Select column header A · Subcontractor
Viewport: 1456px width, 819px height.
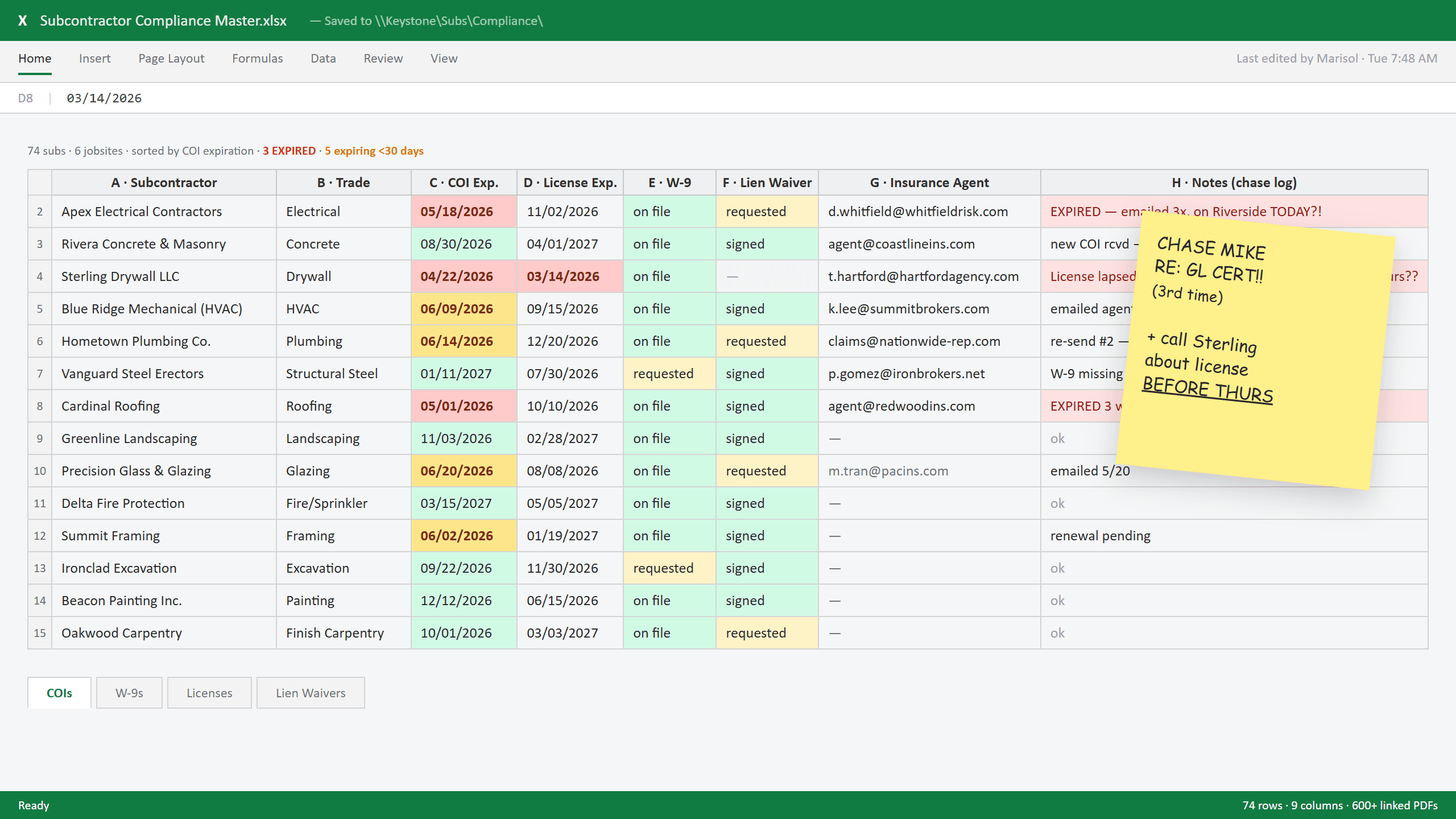tap(164, 183)
